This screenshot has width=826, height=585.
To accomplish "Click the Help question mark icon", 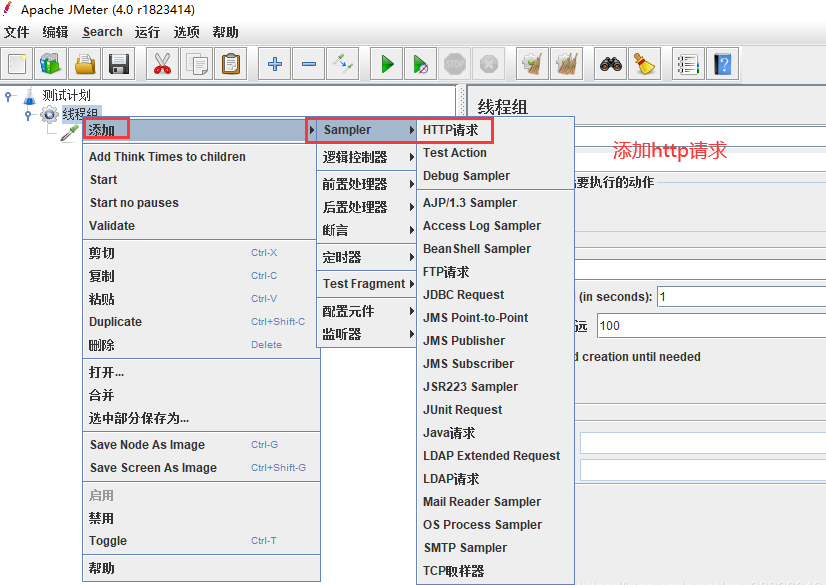I will click(722, 64).
